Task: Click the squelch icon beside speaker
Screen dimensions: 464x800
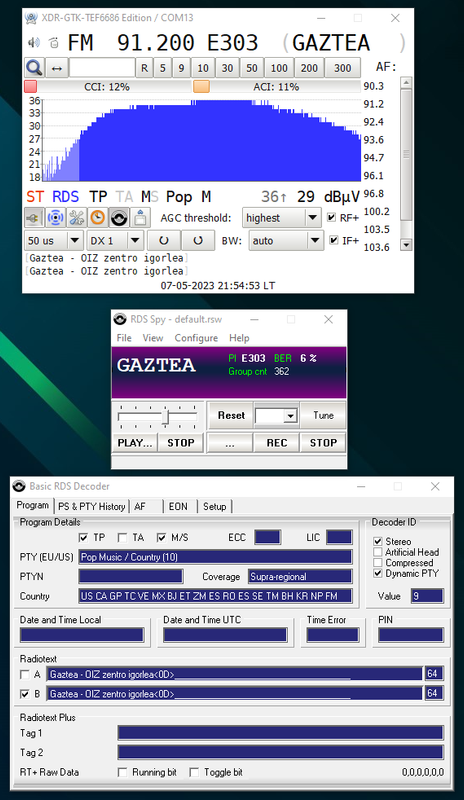Action: 54,43
